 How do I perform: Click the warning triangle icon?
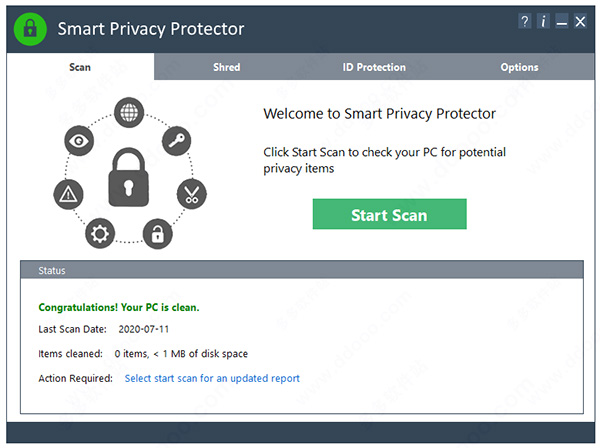(66, 193)
